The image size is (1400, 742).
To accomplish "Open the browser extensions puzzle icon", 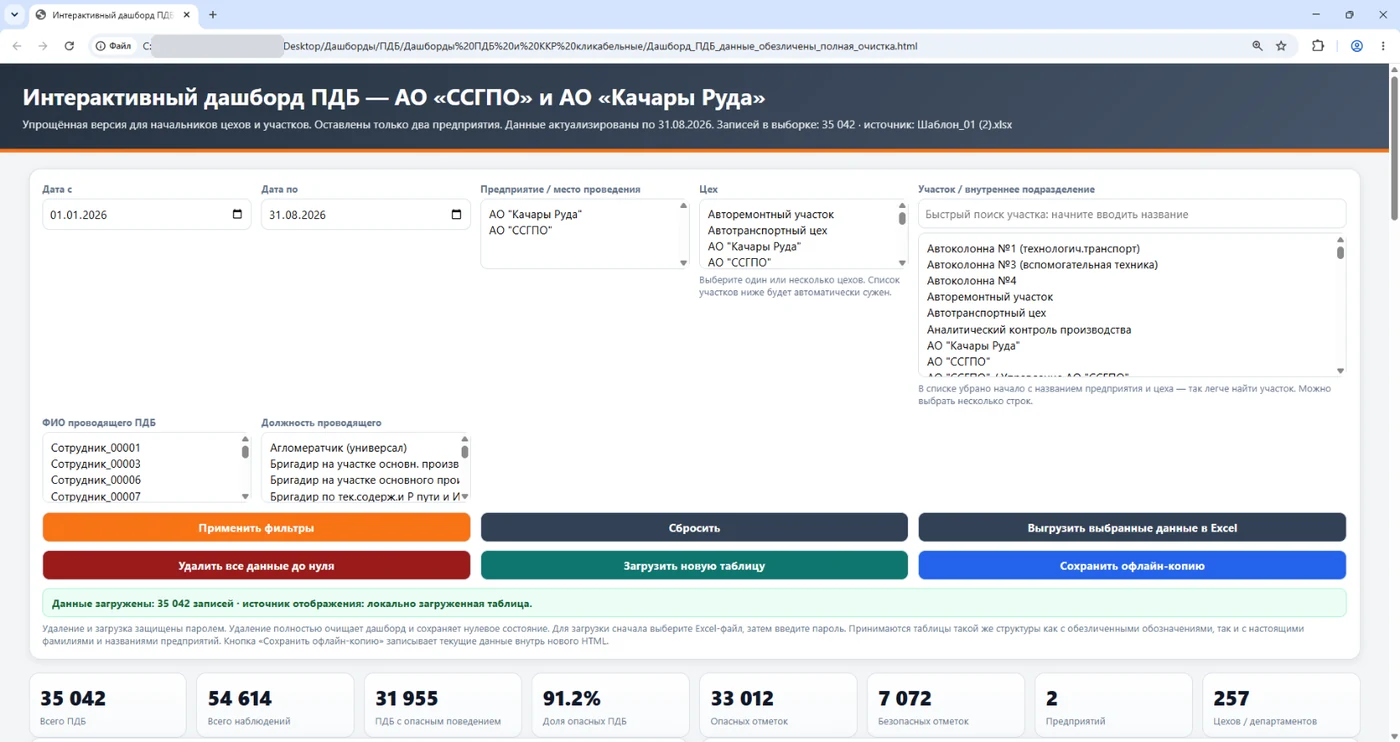I will (1318, 46).
